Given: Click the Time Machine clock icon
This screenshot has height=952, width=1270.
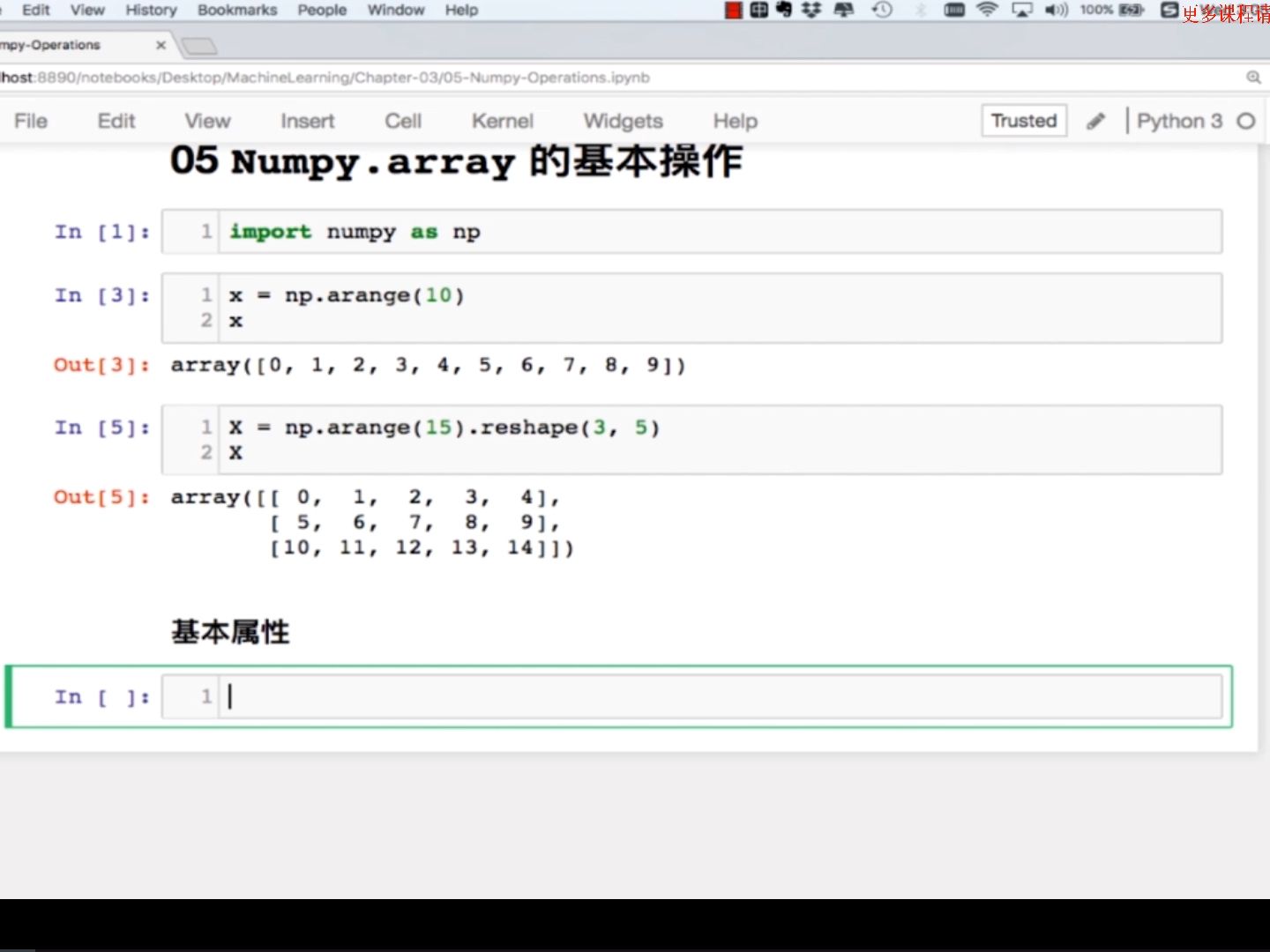Looking at the screenshot, I should point(881,10).
